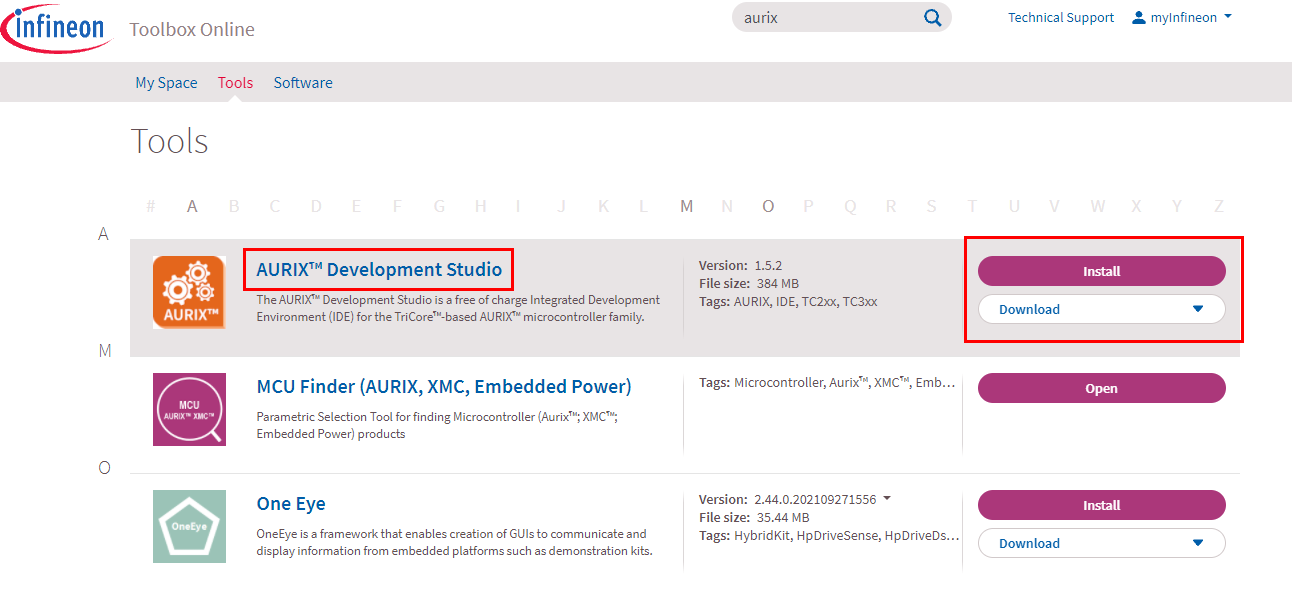Open the AURIX Development Studio title link

(x=379, y=269)
